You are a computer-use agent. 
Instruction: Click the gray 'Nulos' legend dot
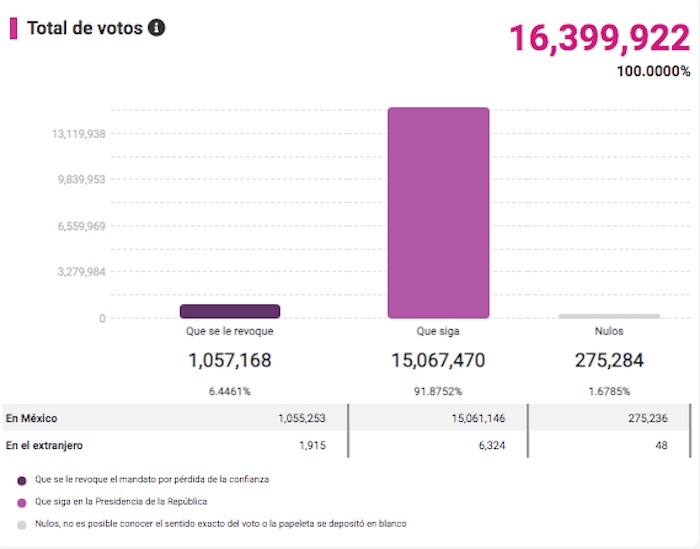22,523
